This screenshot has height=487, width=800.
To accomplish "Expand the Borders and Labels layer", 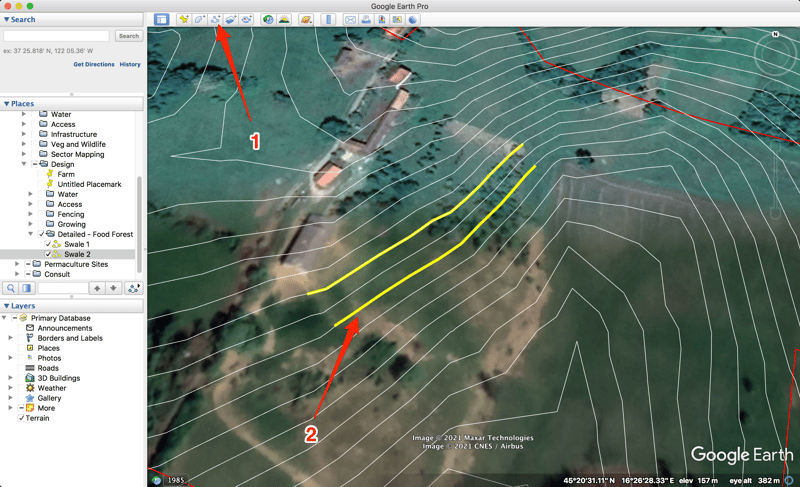I will [x=11, y=338].
